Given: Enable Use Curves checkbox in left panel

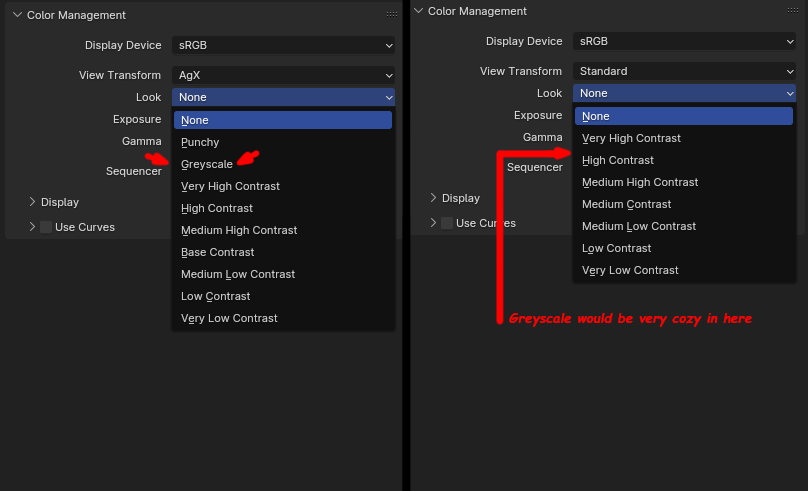Looking at the screenshot, I should (46, 227).
